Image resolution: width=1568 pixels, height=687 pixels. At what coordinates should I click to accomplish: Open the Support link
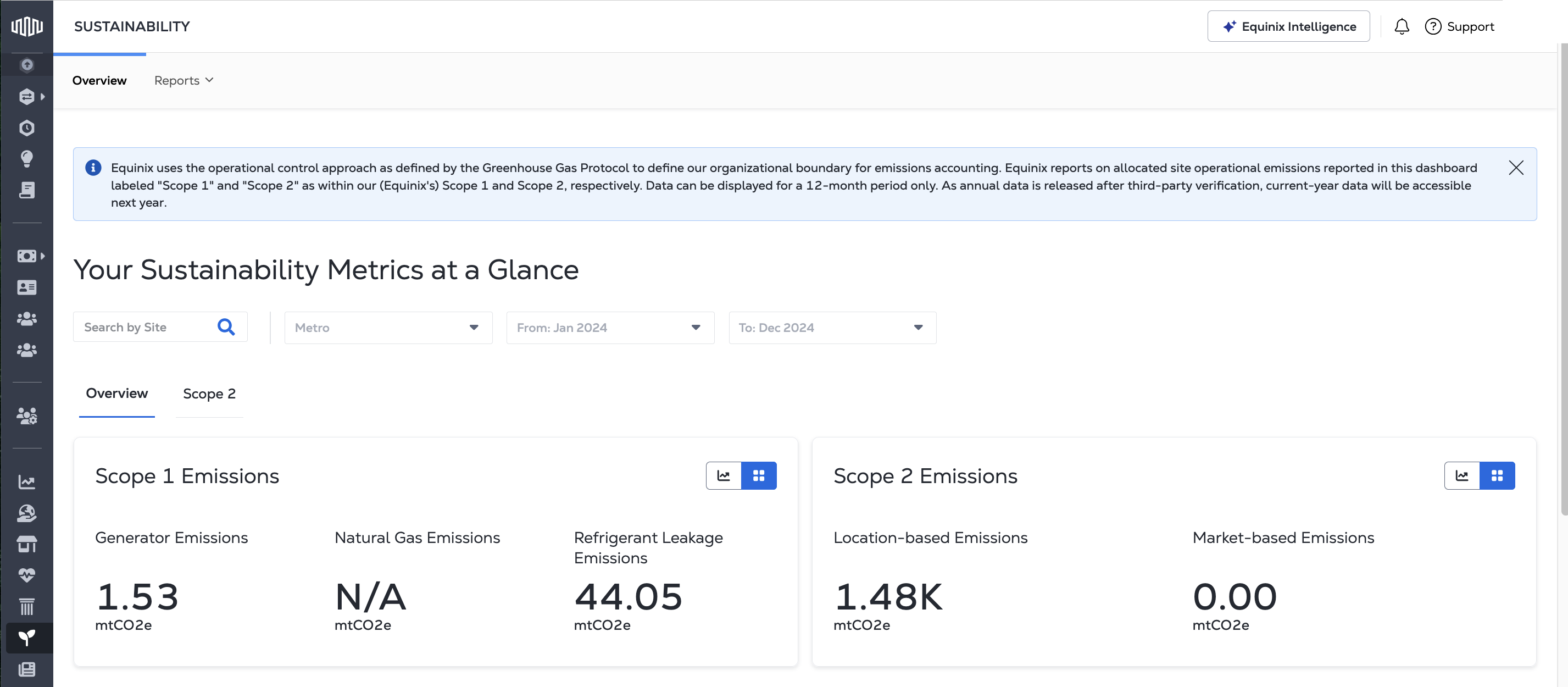(1459, 26)
